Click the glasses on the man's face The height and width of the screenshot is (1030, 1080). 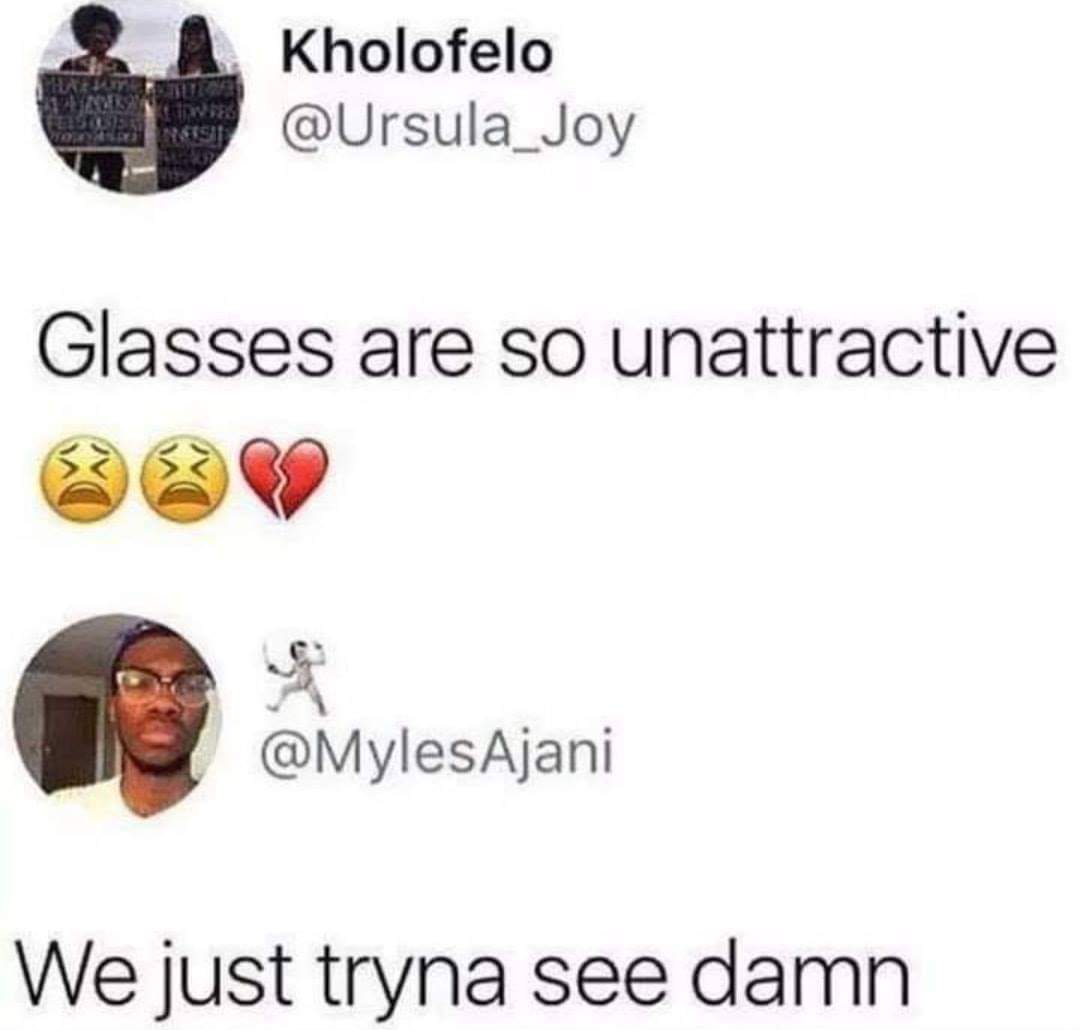click(x=163, y=688)
